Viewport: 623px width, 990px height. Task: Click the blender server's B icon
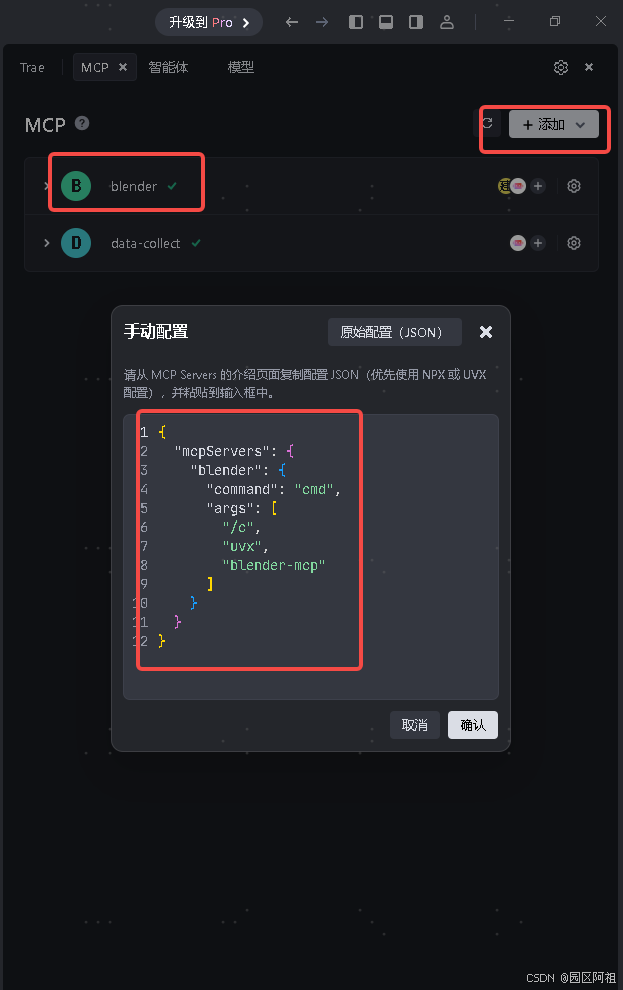point(74,185)
